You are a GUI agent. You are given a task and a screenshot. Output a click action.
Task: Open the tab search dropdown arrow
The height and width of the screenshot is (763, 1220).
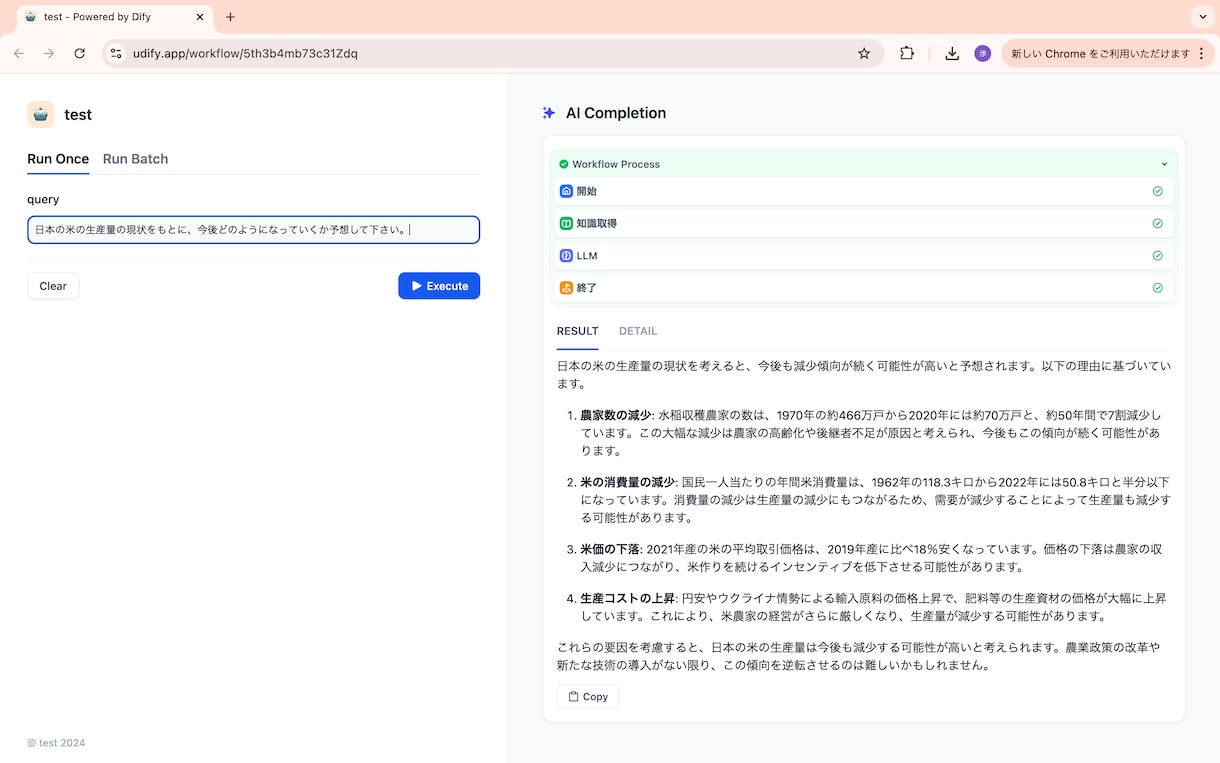(1202, 17)
